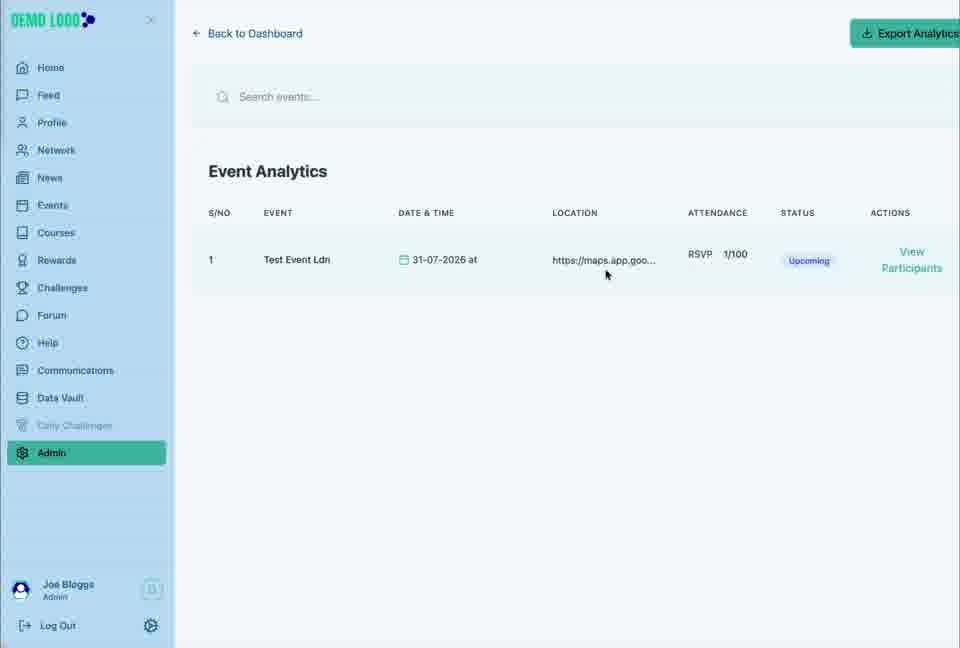
Task: Collapse the sidebar with the X icon
Action: (x=151, y=20)
